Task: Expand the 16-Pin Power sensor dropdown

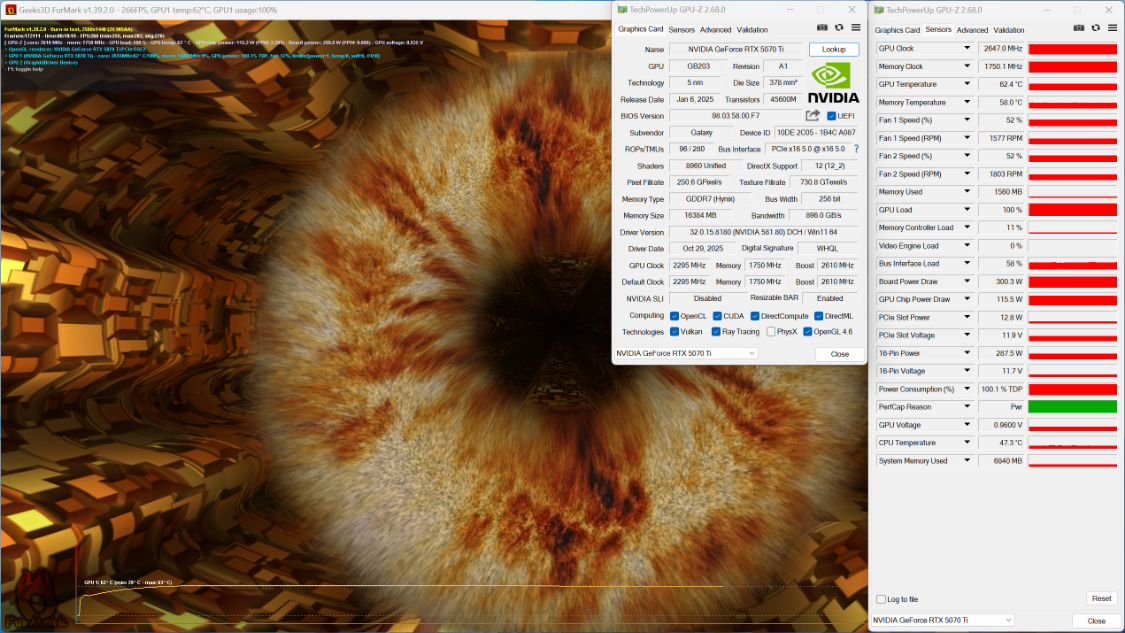Action: 966,353
